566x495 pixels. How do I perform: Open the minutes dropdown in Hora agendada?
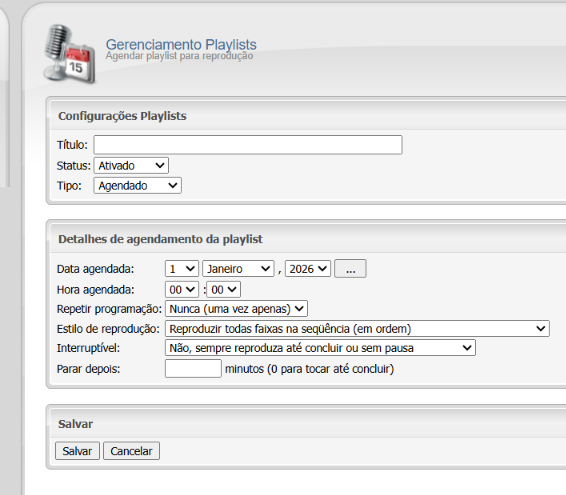223,290
